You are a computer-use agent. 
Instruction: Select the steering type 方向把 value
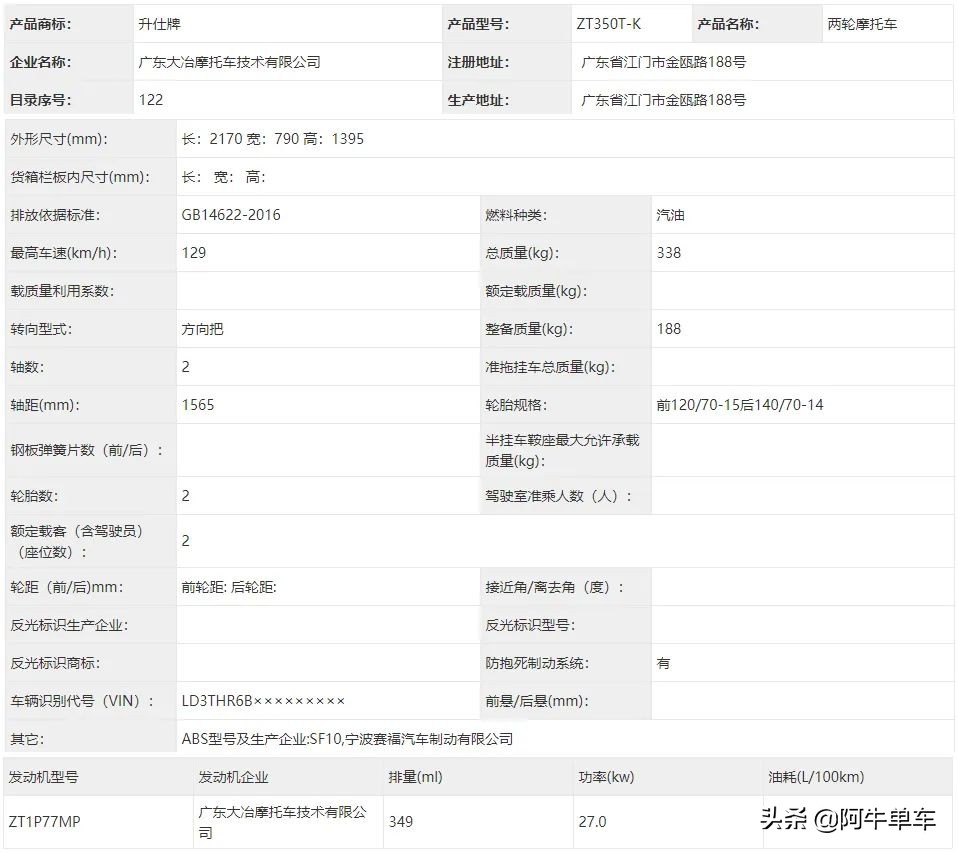pos(201,328)
